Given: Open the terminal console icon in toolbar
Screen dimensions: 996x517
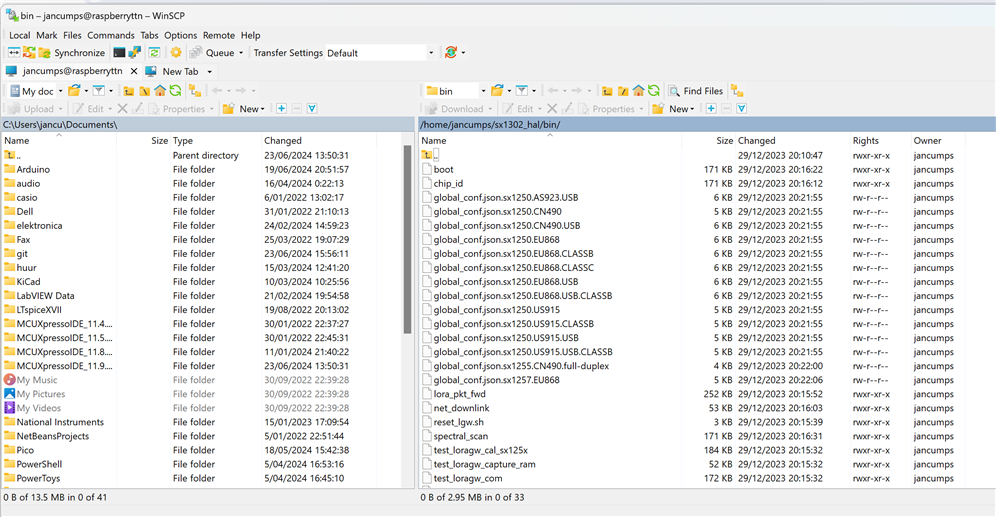Looking at the screenshot, I should 119,53.
